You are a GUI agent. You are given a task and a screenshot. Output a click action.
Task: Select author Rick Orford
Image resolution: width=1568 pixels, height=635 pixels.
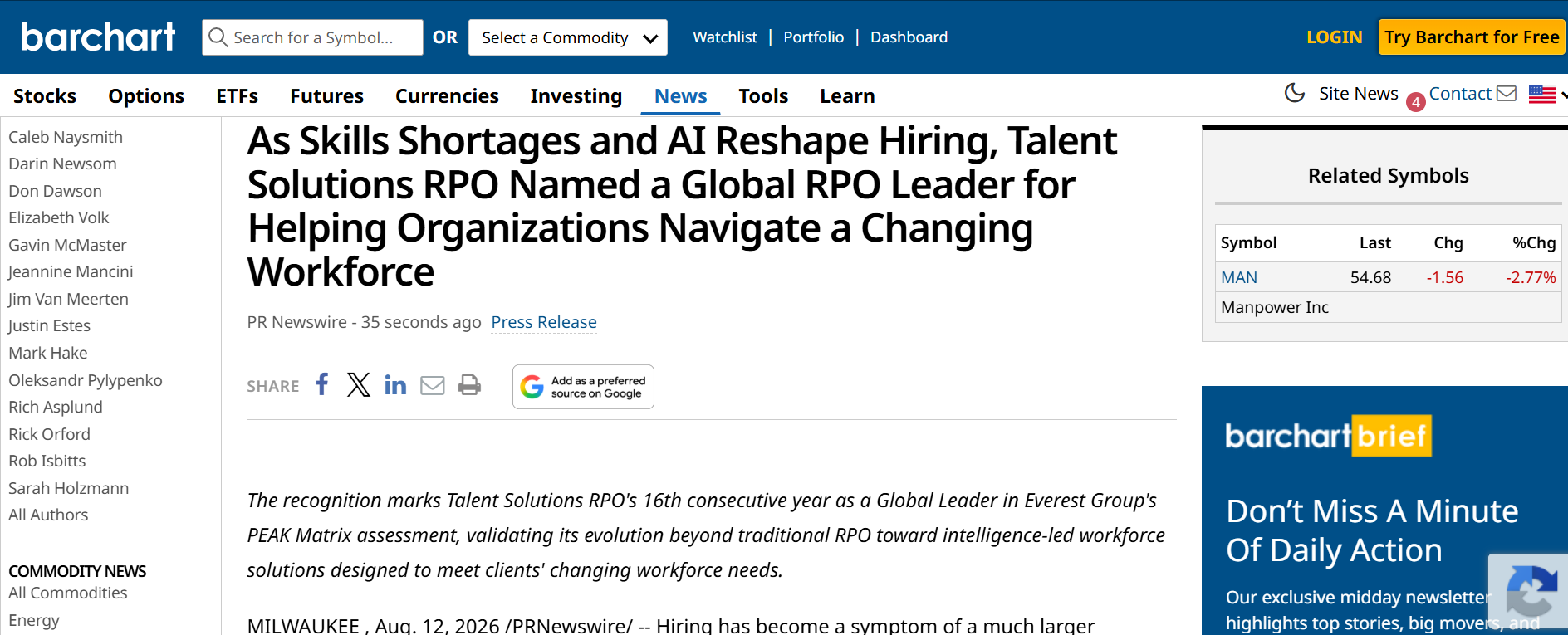pos(49,434)
